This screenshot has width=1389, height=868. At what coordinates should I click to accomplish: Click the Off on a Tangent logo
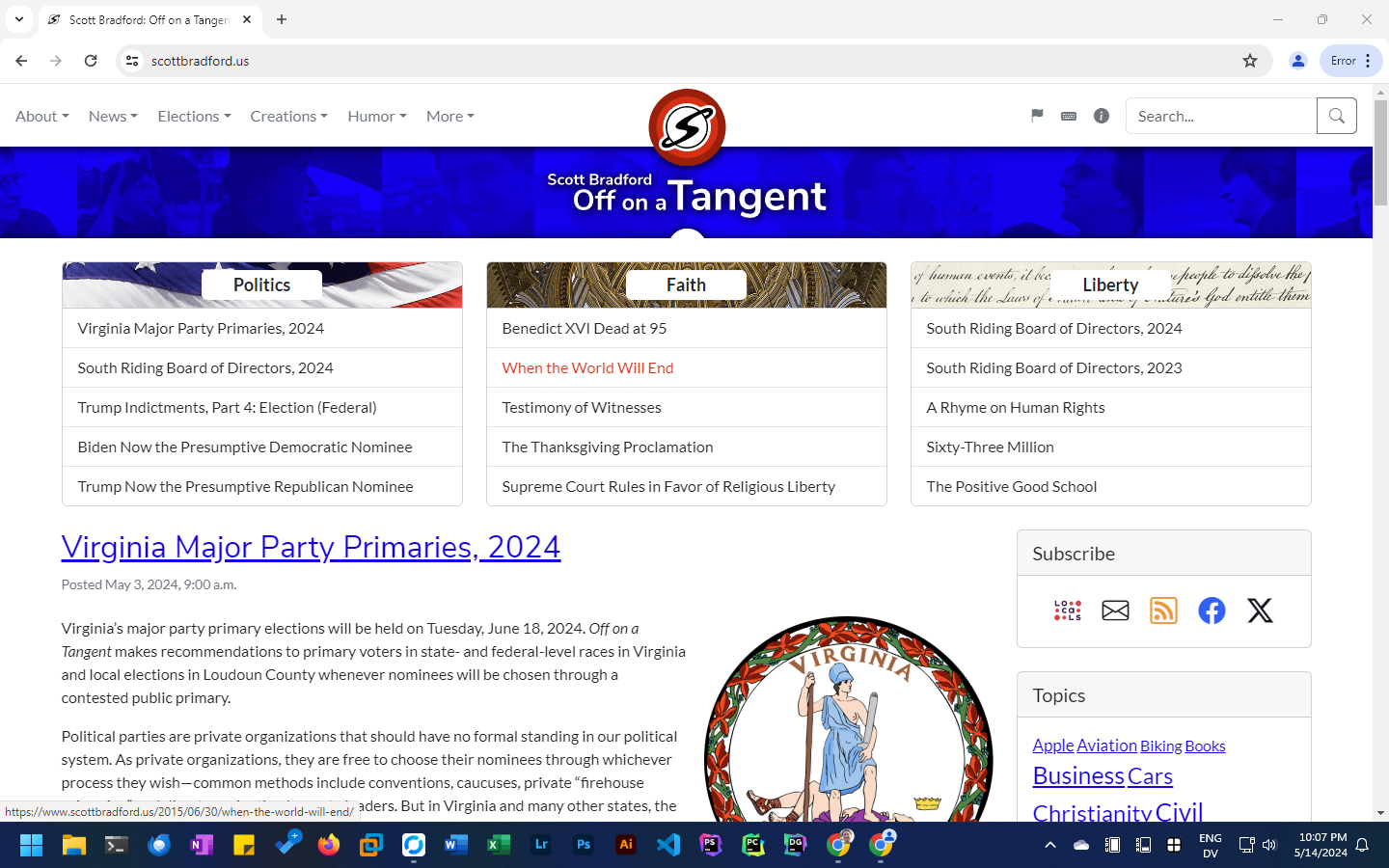click(687, 127)
